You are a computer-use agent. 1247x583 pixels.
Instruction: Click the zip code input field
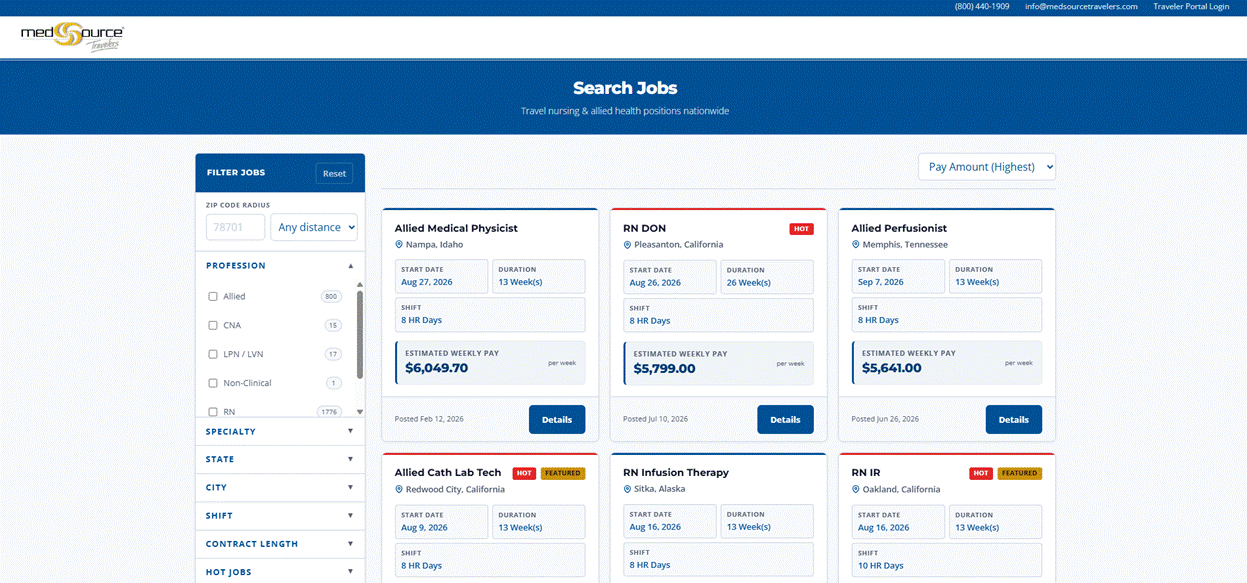pyautogui.click(x=235, y=227)
